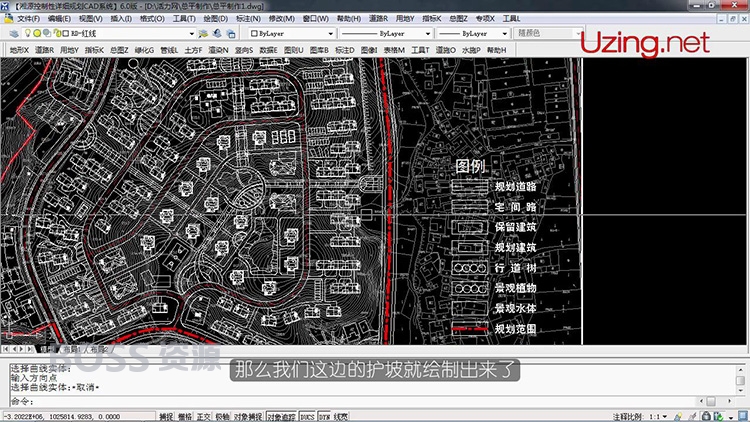Toggle 对象追踪 object tracking
The height and width of the screenshot is (422, 750).
click(x=281, y=417)
